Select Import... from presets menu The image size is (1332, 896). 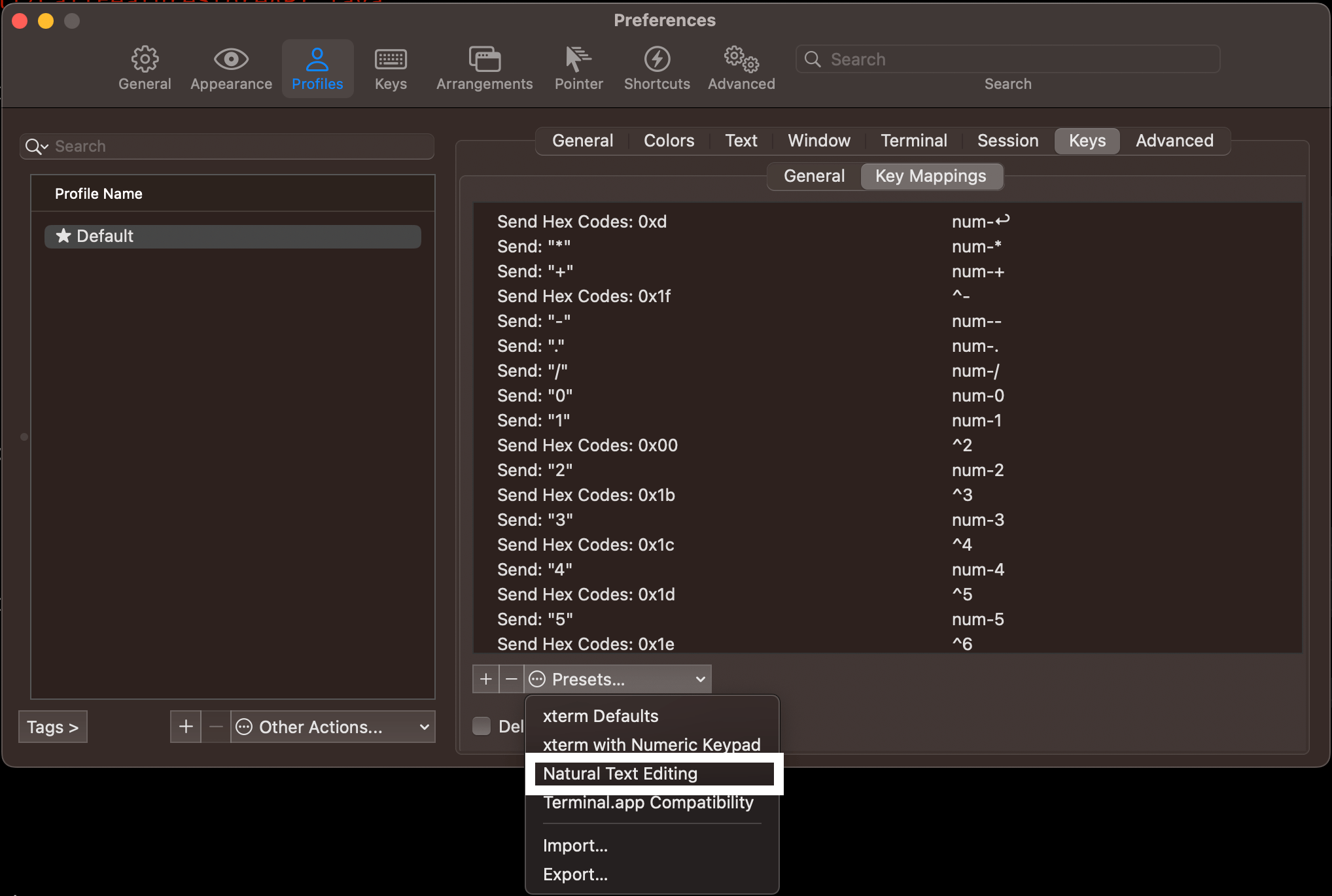tap(575, 846)
